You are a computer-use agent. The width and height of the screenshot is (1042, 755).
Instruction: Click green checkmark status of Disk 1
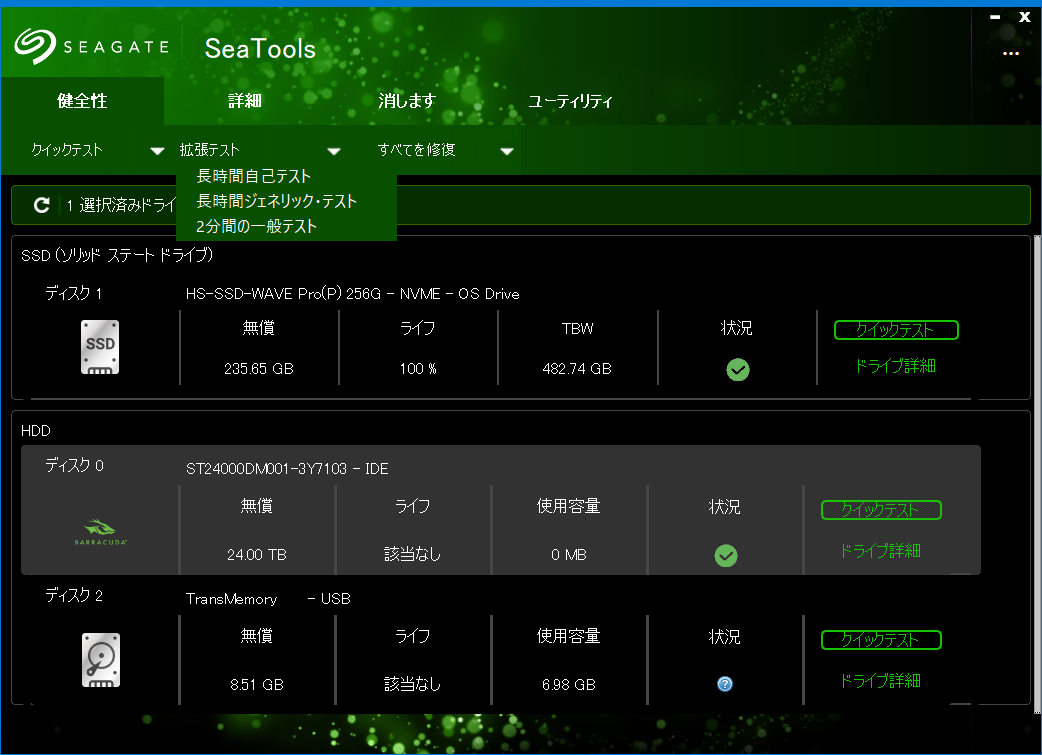(738, 370)
